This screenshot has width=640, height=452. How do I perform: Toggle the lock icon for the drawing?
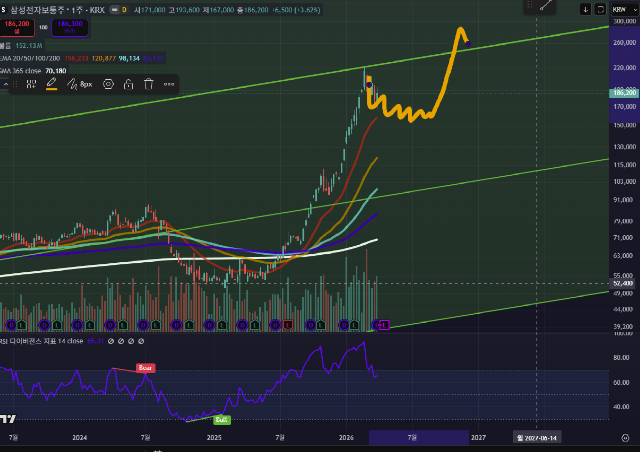pyautogui.click(x=129, y=85)
